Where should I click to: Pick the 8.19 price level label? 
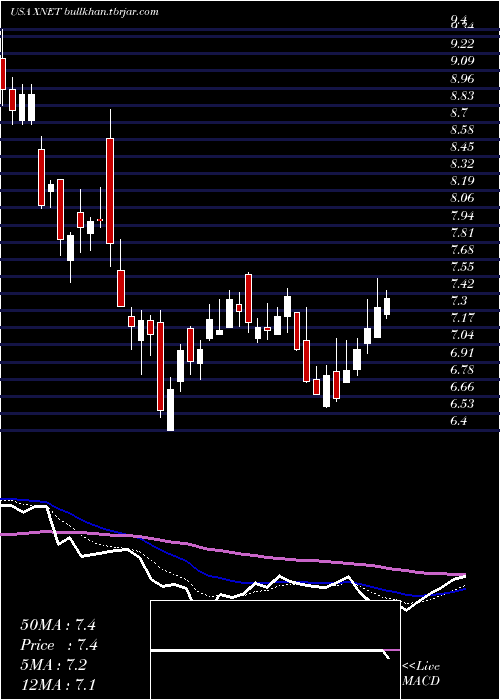coord(462,181)
